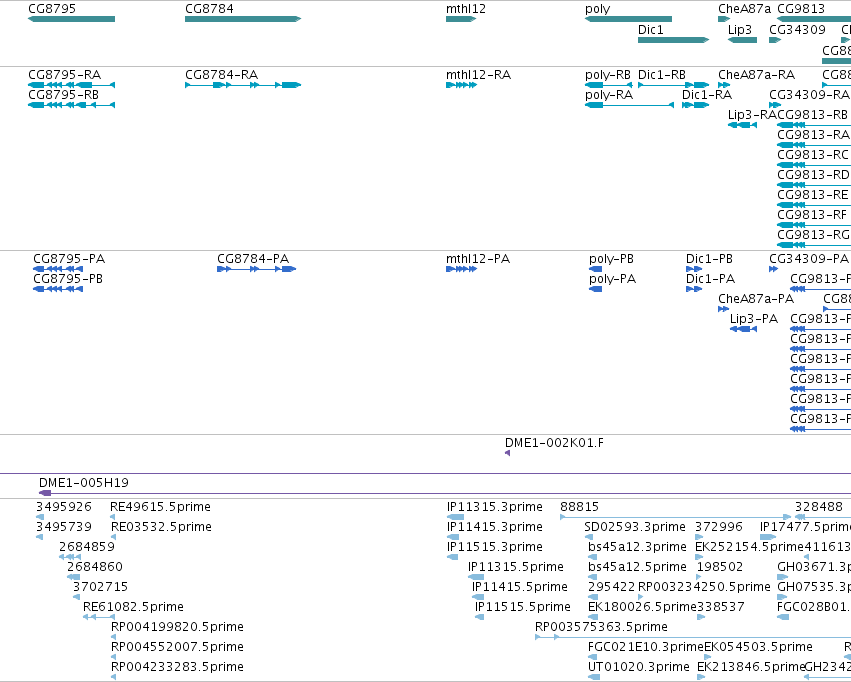Image resolution: width=851 pixels, height=682 pixels.
Task: Click the UT01020.3prime EST label
Action: tap(639, 667)
